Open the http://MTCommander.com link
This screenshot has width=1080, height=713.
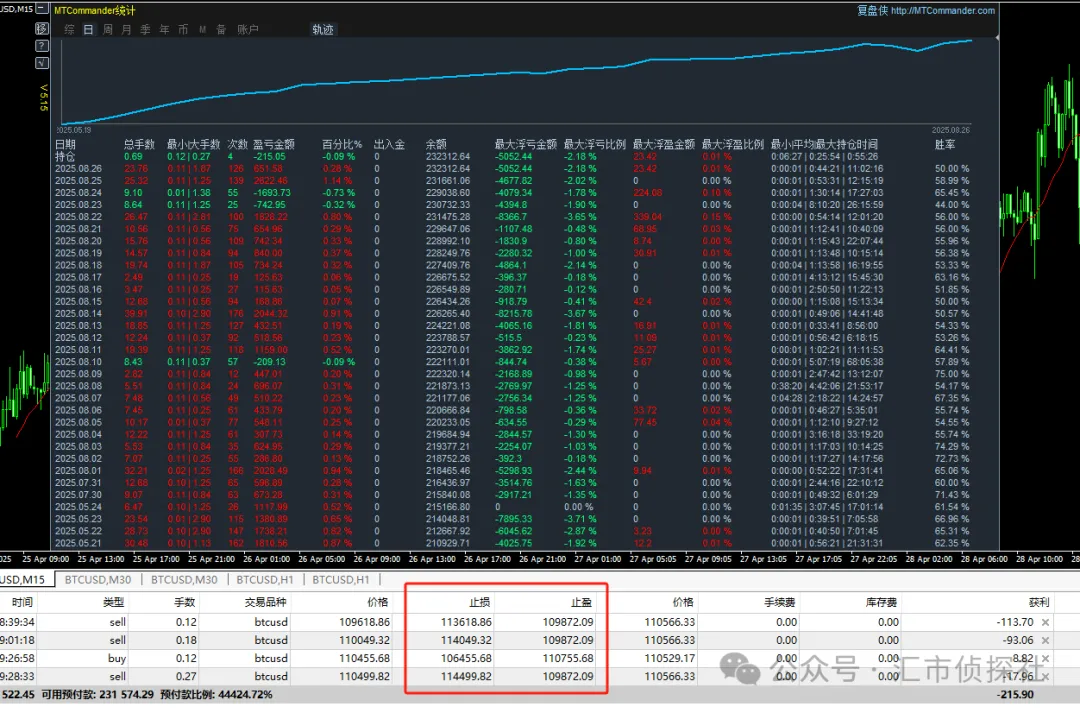942,11
